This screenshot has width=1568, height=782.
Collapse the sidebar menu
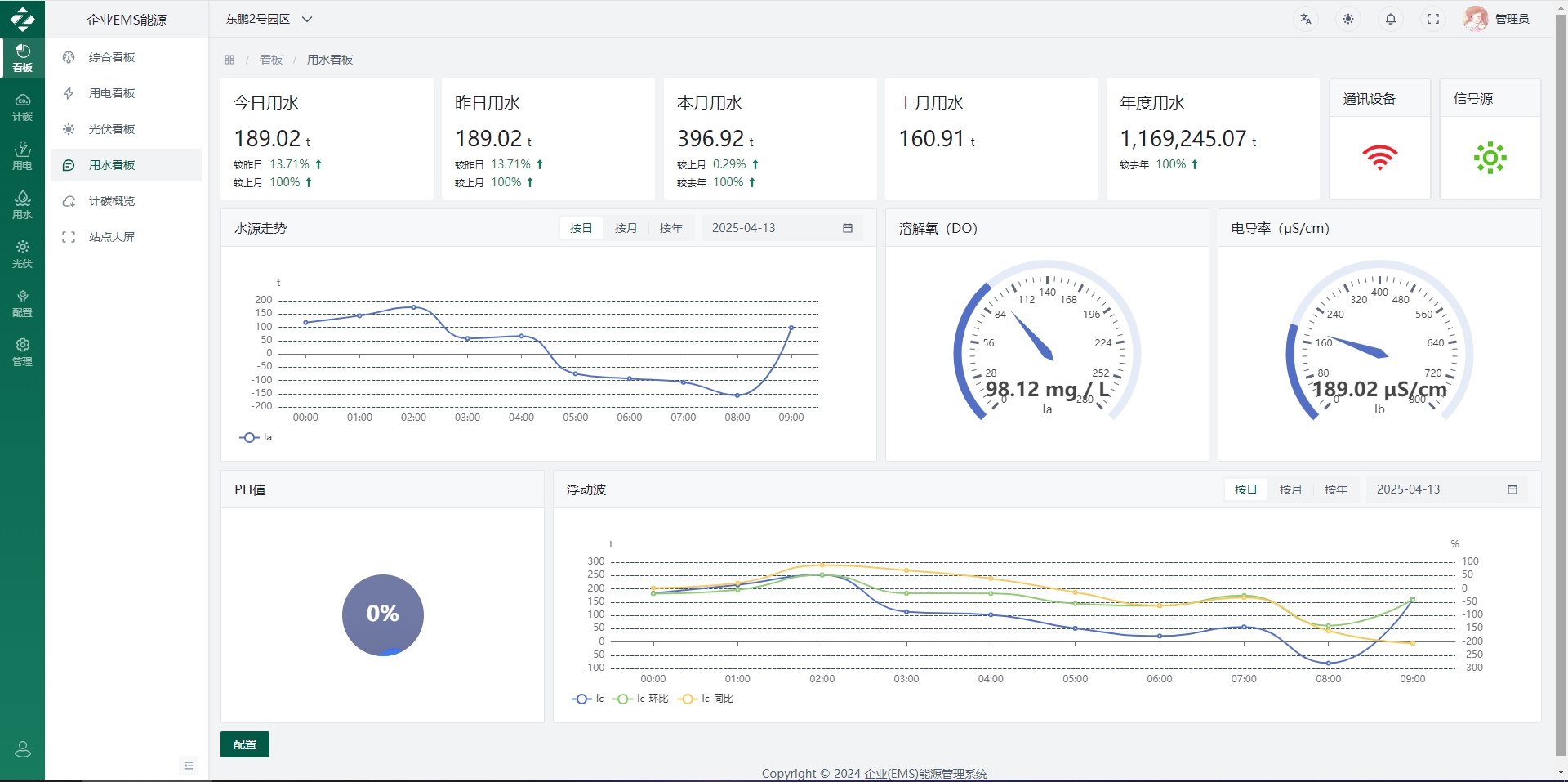click(189, 766)
